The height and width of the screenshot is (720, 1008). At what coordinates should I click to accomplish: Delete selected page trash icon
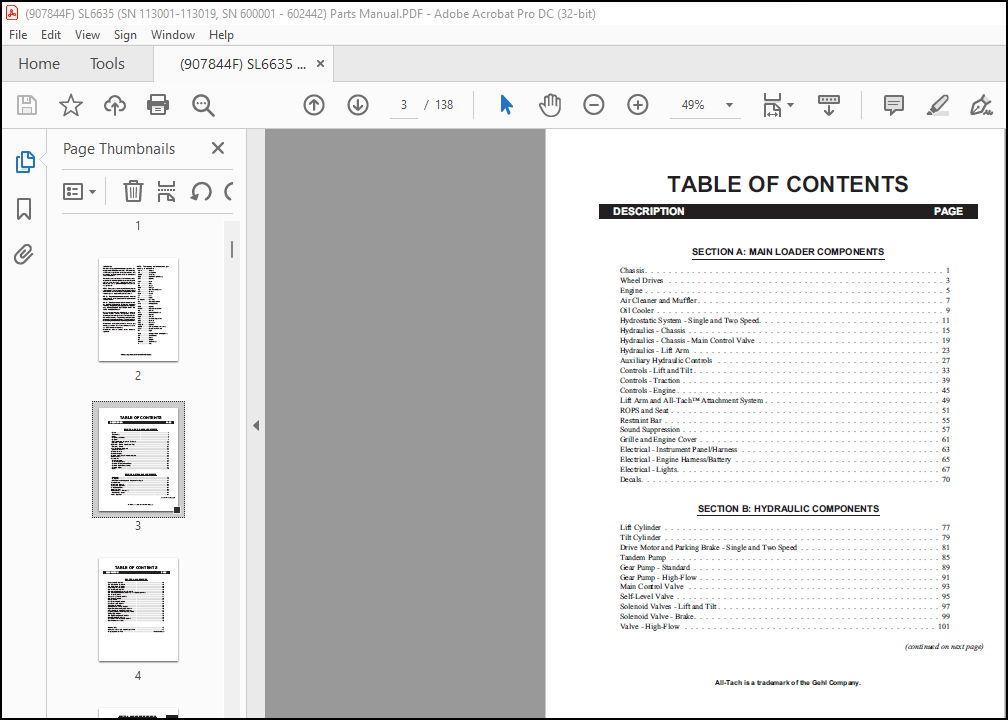point(133,191)
